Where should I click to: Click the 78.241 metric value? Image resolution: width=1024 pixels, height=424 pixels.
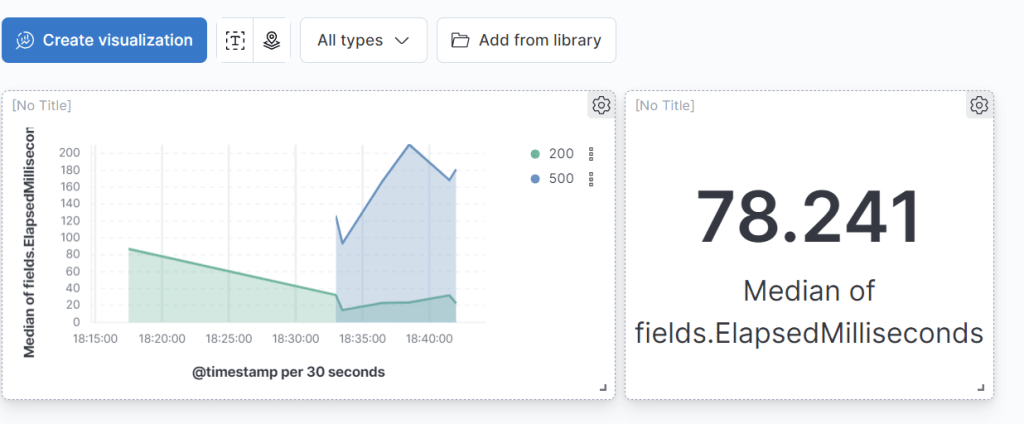click(808, 217)
